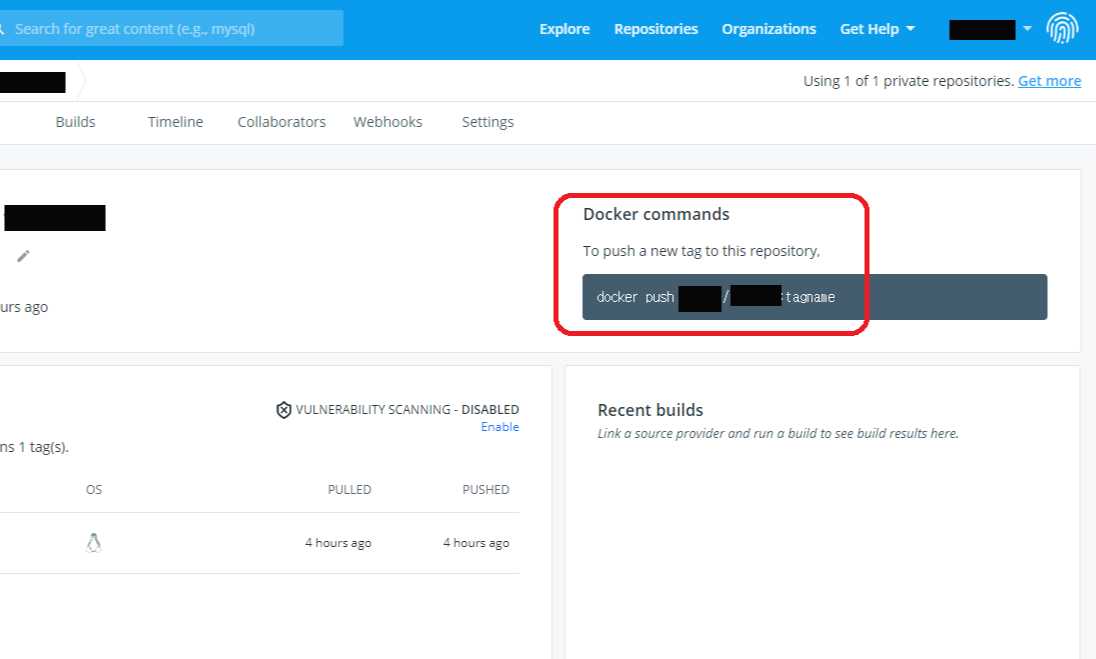Click the Recent builds heading
Image resolution: width=1096 pixels, height=659 pixels.
(x=650, y=410)
